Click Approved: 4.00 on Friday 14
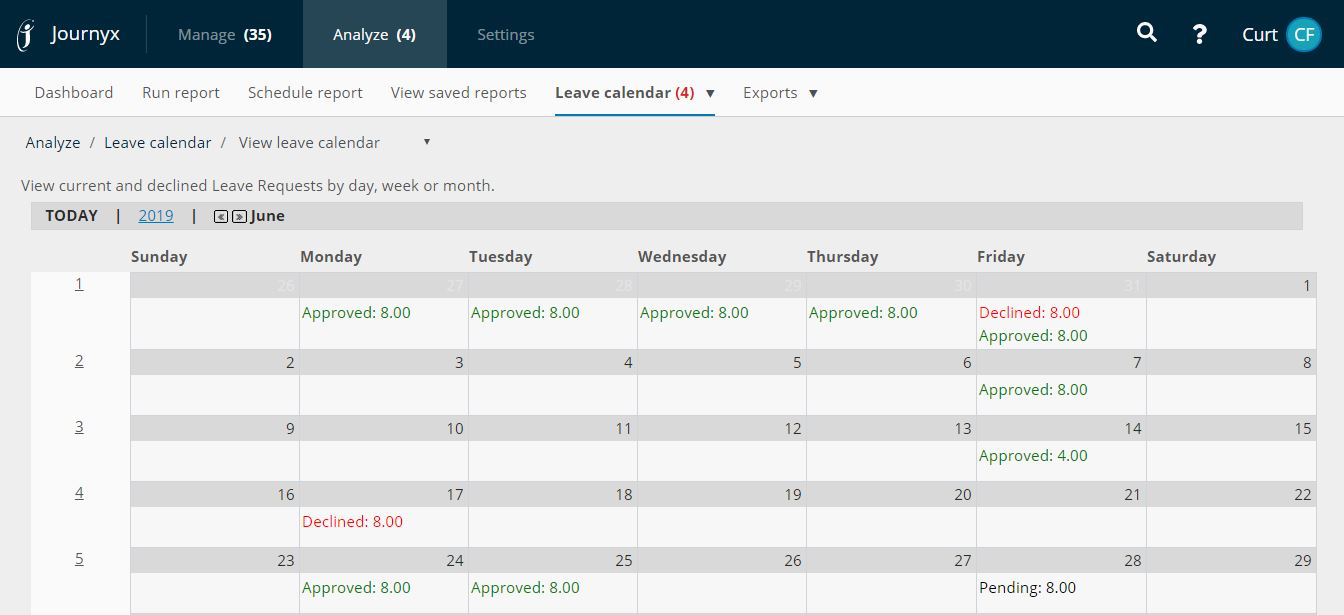Image resolution: width=1344 pixels, height=615 pixels. pyautogui.click(x=1033, y=456)
